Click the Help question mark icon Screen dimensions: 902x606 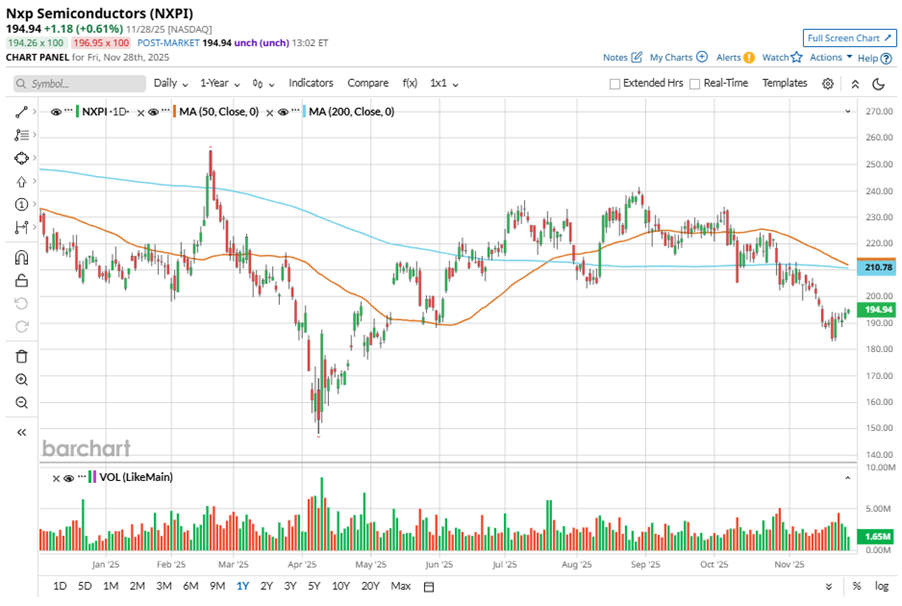[886, 58]
